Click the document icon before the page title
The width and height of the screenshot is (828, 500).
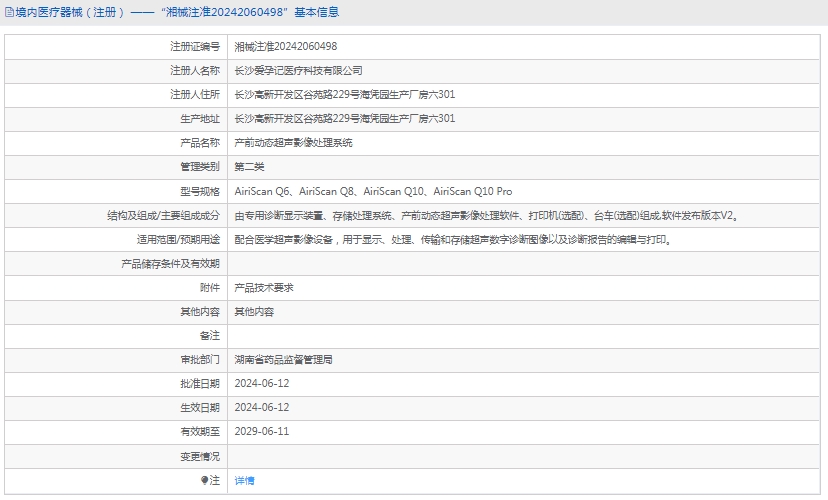[9, 13]
